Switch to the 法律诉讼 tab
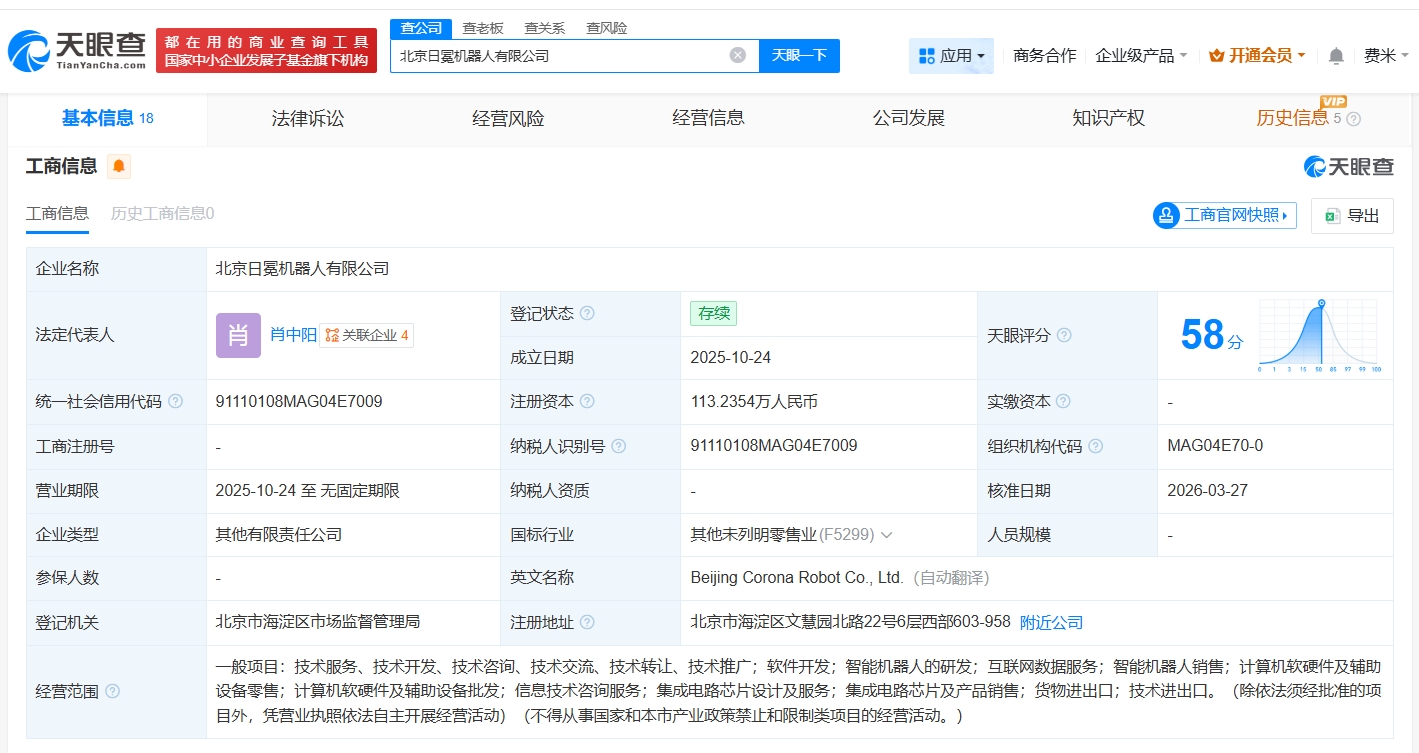Viewport: 1419px width, 753px height. (308, 119)
